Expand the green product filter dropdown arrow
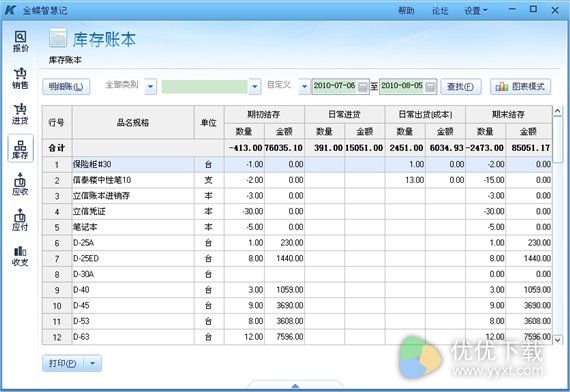The image size is (570, 392). coord(255,87)
